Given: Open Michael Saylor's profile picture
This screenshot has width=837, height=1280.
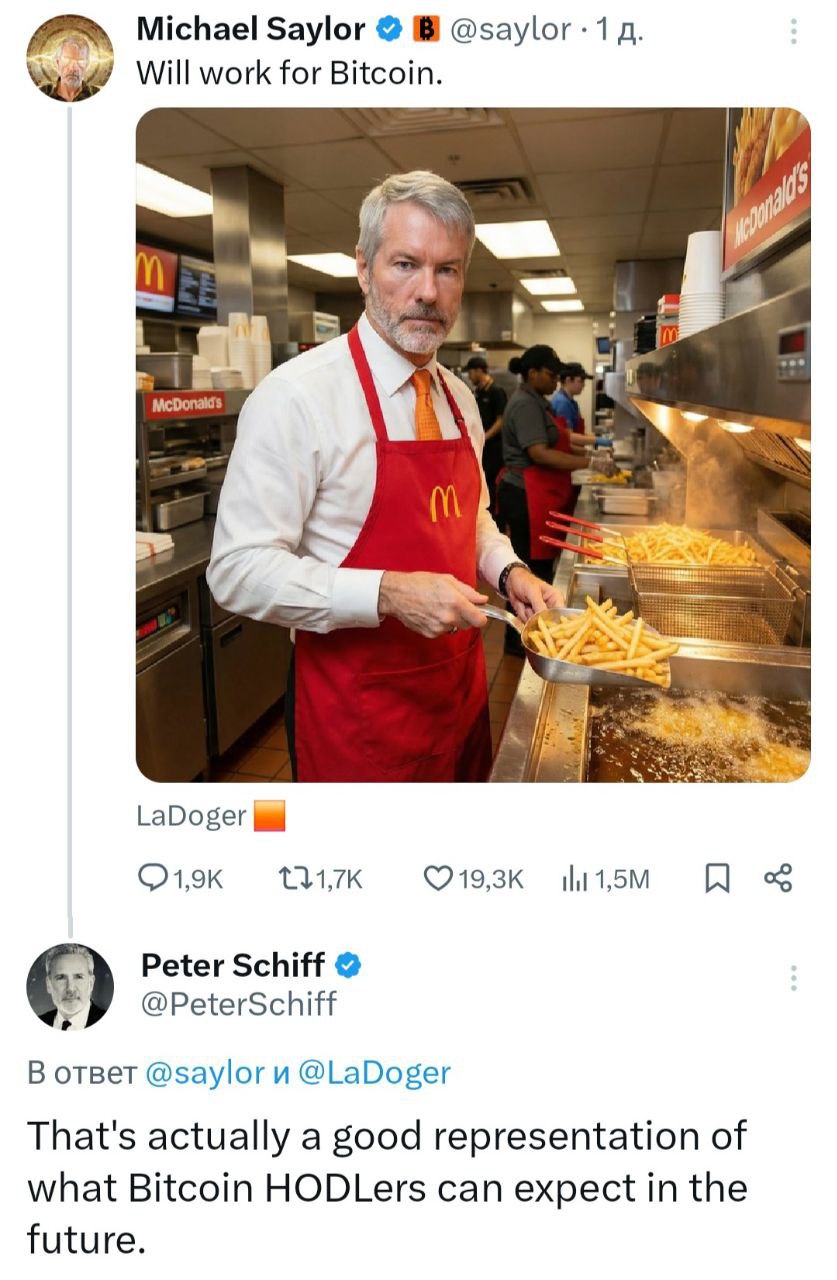Looking at the screenshot, I should (x=69, y=58).
